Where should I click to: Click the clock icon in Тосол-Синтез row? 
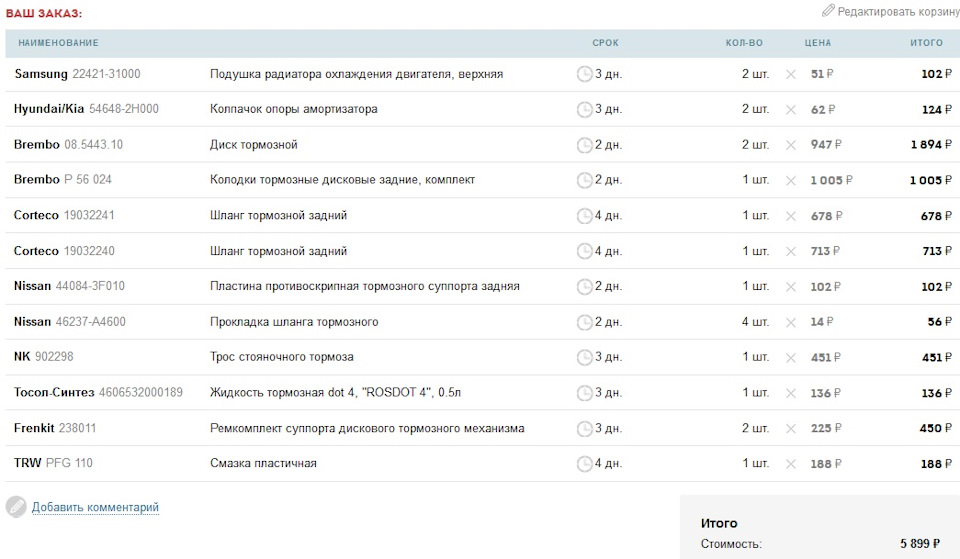(585, 392)
